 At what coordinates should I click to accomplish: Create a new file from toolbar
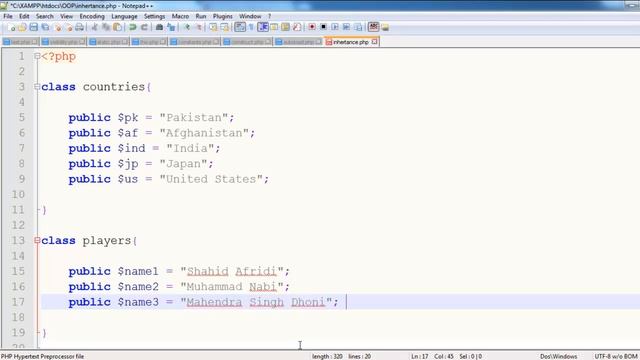coord(11,27)
